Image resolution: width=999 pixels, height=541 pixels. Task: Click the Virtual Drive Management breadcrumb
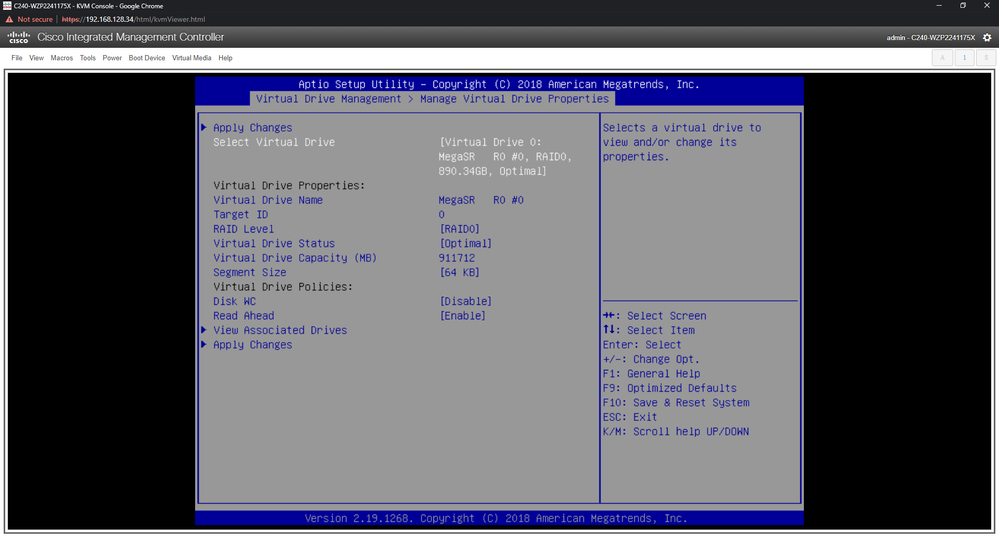(x=328, y=99)
